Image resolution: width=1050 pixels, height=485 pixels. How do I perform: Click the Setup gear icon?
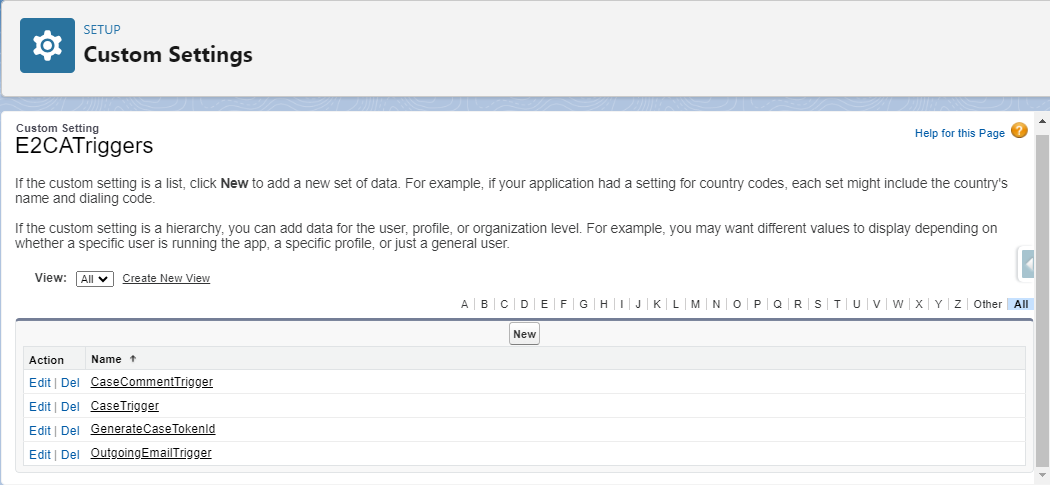(x=47, y=46)
